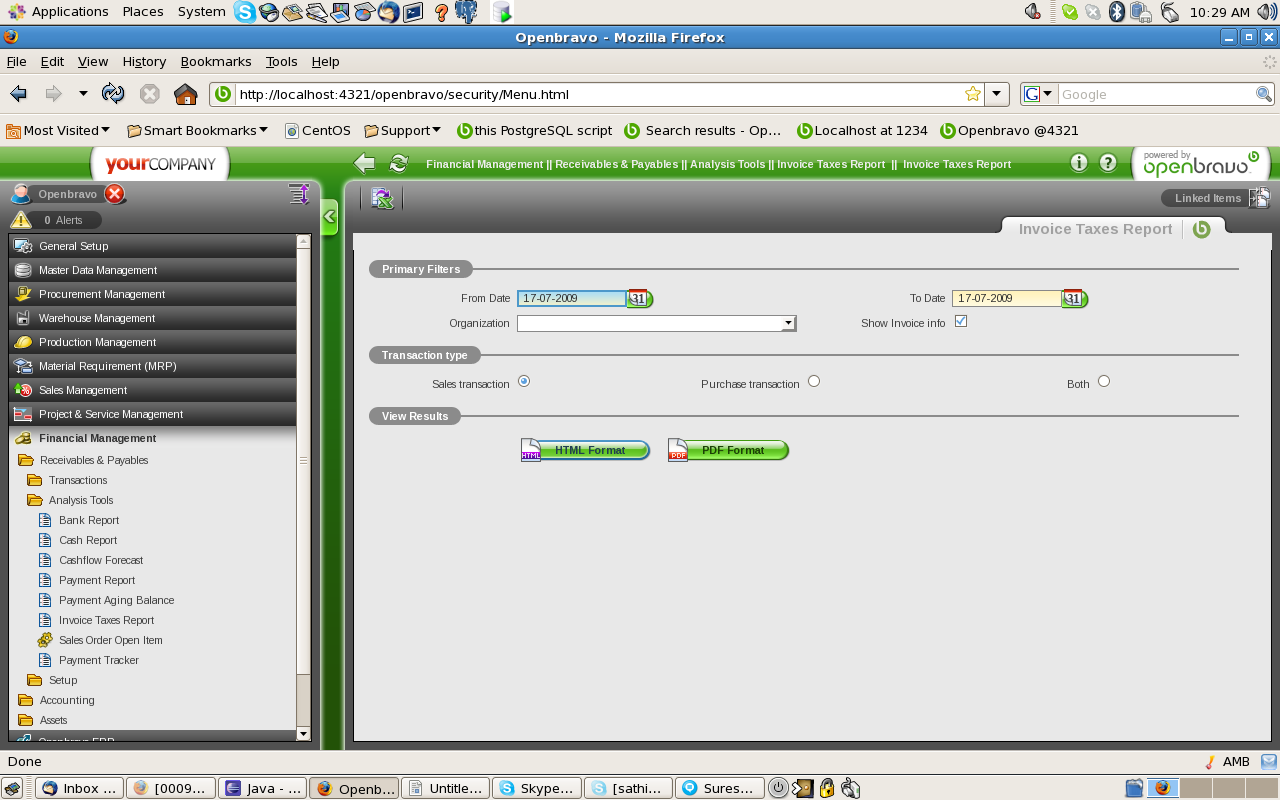
Task: Click Firefox Back navigation arrow
Action: [x=18, y=94]
